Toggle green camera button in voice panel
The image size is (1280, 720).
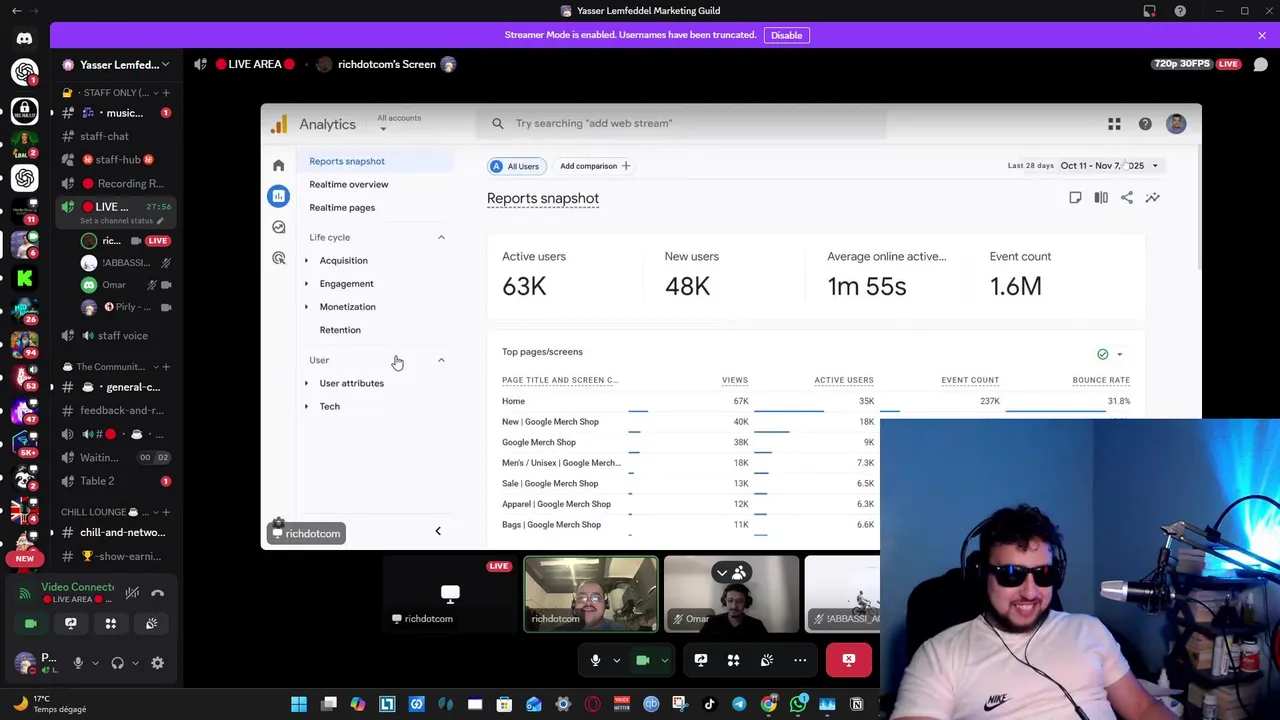[30, 623]
